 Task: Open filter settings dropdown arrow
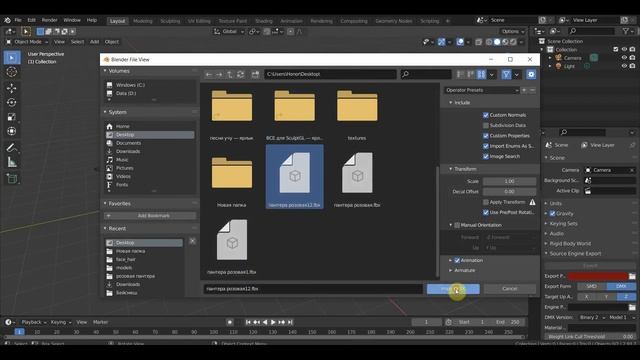(x=516, y=74)
